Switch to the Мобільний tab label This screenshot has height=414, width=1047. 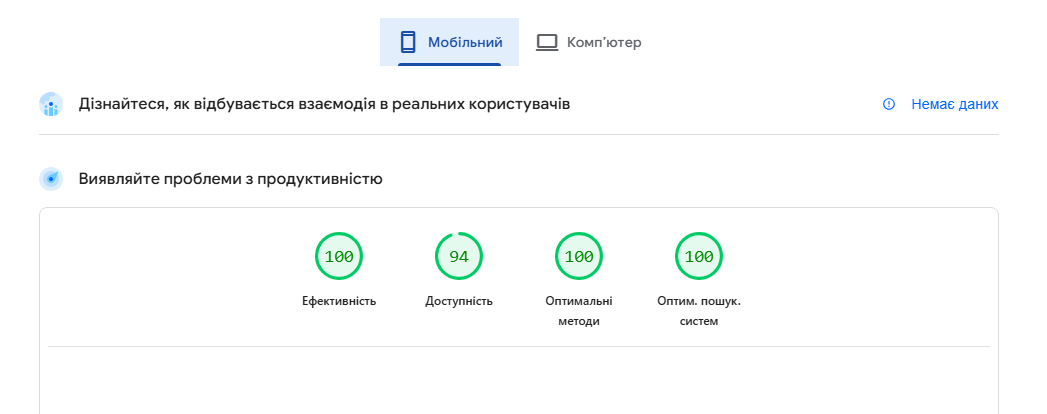465,42
